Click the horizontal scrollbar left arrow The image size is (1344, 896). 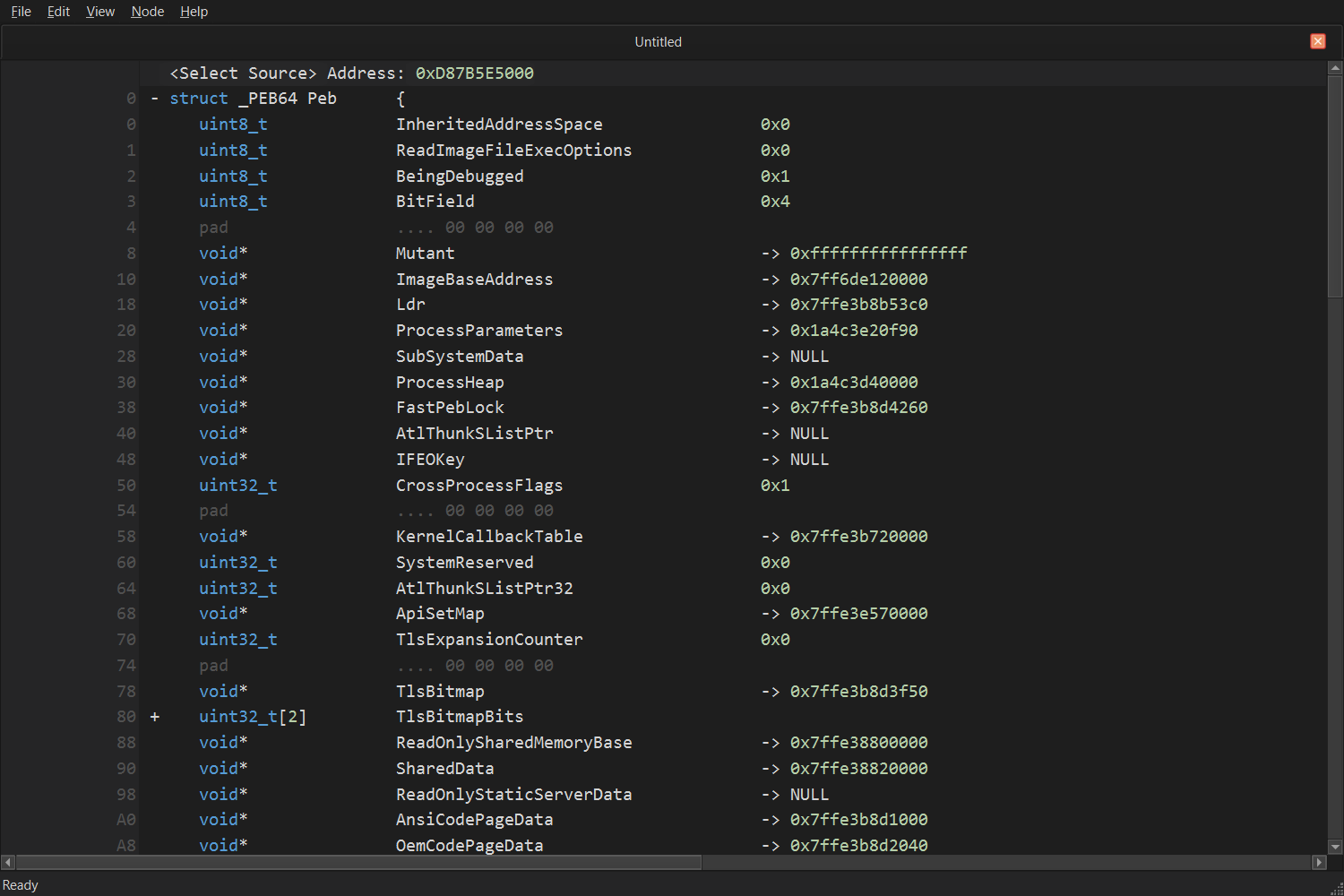point(8,862)
